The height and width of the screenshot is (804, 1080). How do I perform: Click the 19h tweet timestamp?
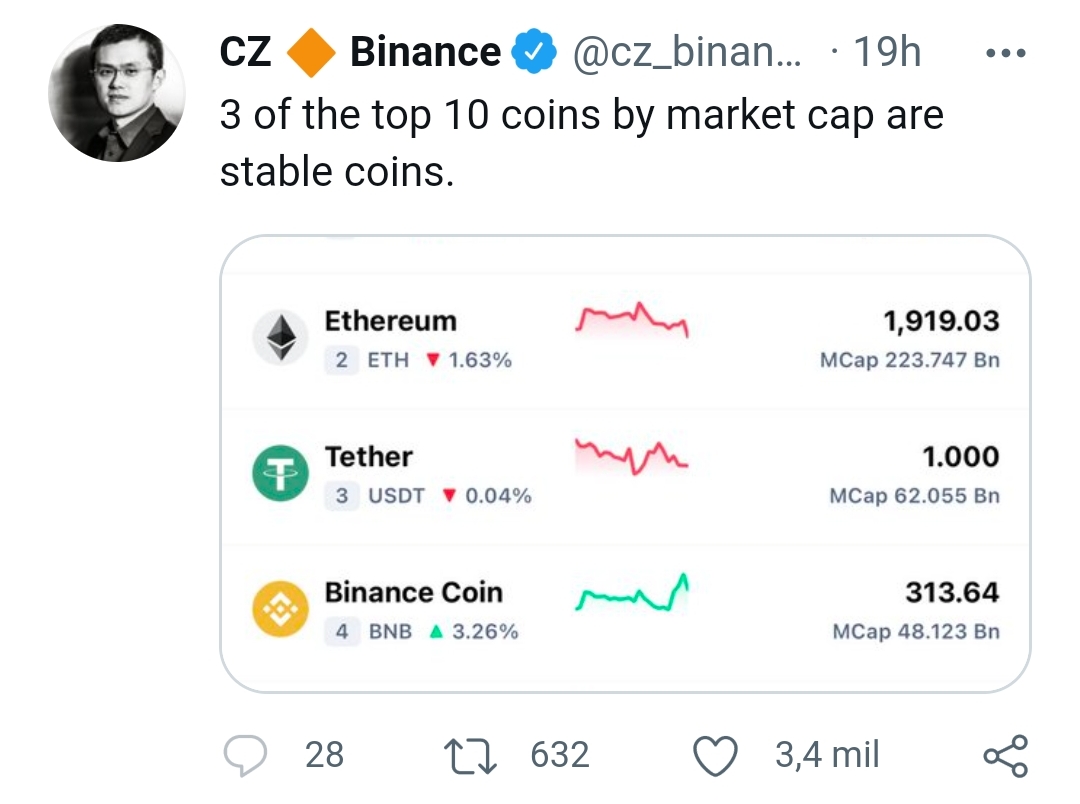coord(886,52)
